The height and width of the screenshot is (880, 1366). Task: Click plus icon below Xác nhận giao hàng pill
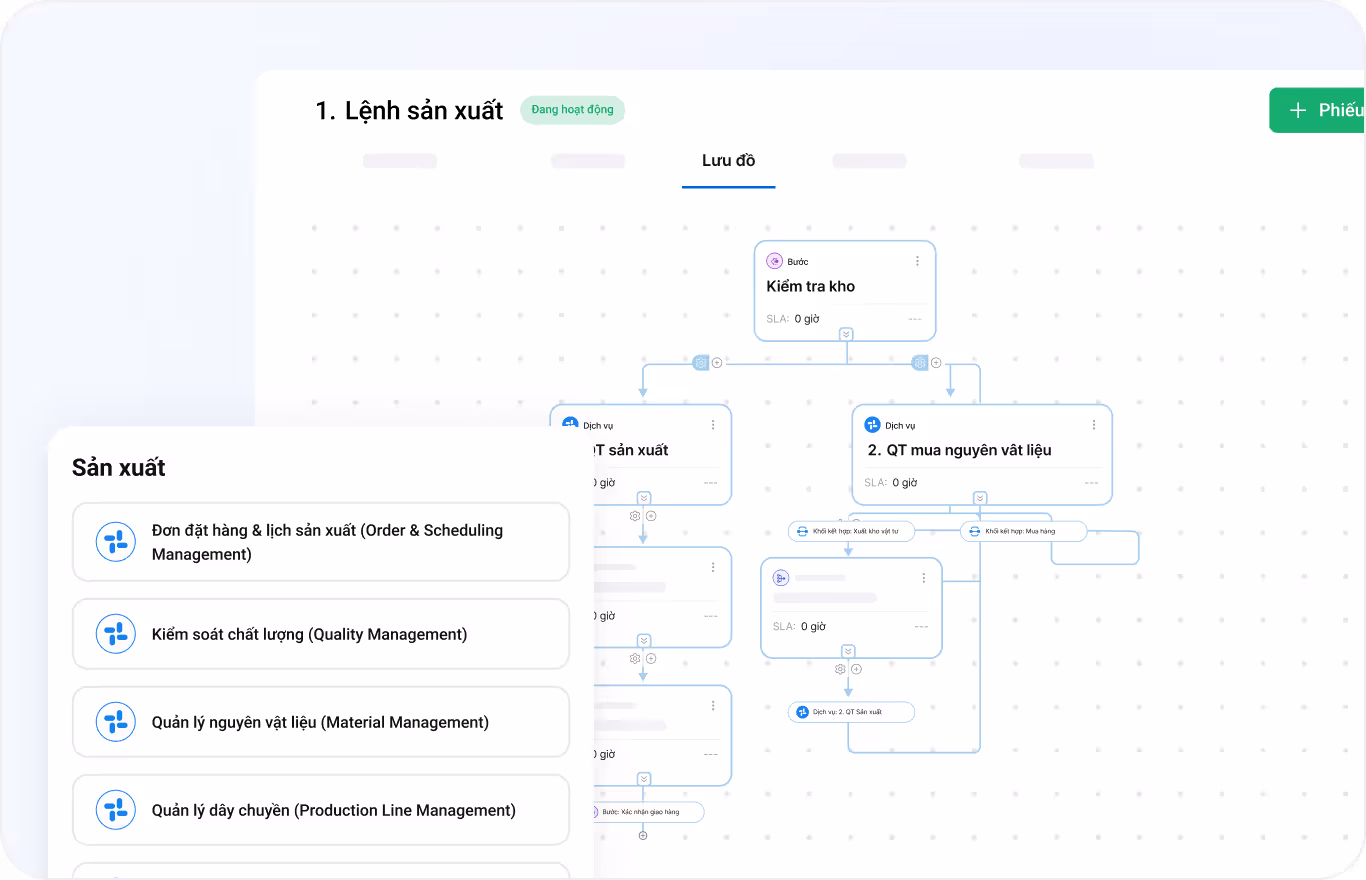[643, 835]
